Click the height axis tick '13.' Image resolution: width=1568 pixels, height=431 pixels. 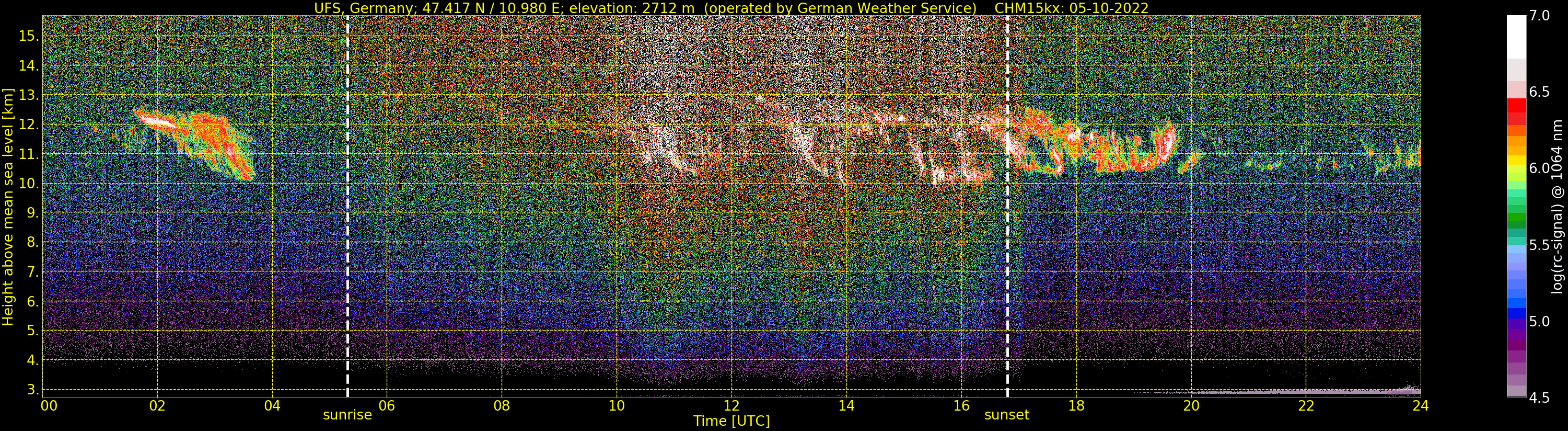point(29,95)
